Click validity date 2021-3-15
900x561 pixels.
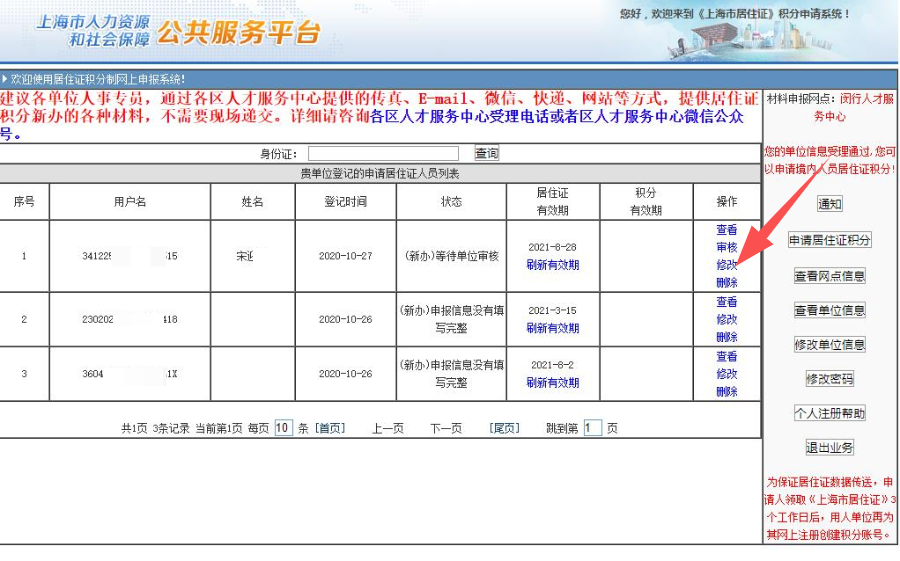(x=553, y=311)
